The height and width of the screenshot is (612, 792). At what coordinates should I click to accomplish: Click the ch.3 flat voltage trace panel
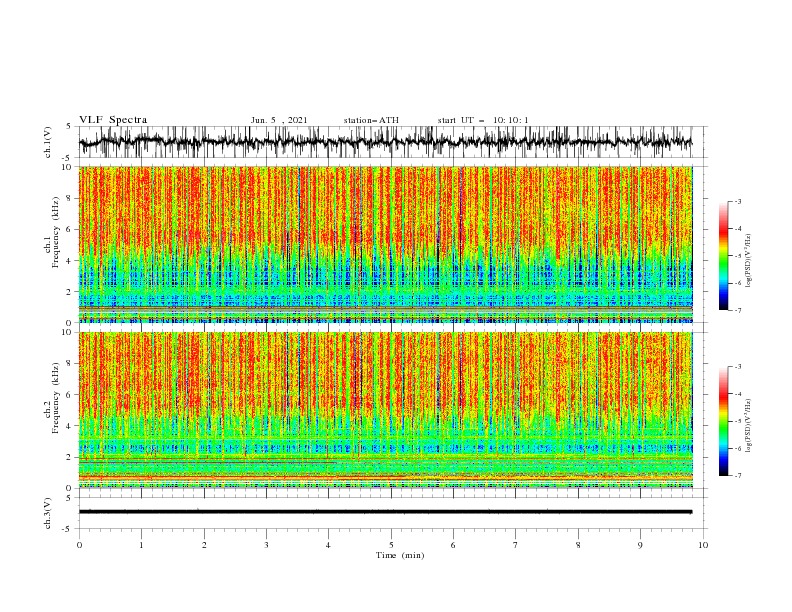click(x=393, y=513)
